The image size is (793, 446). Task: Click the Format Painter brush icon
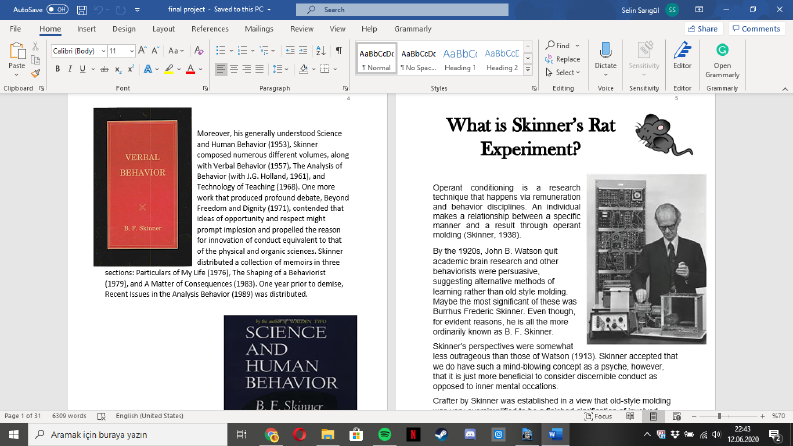point(35,74)
